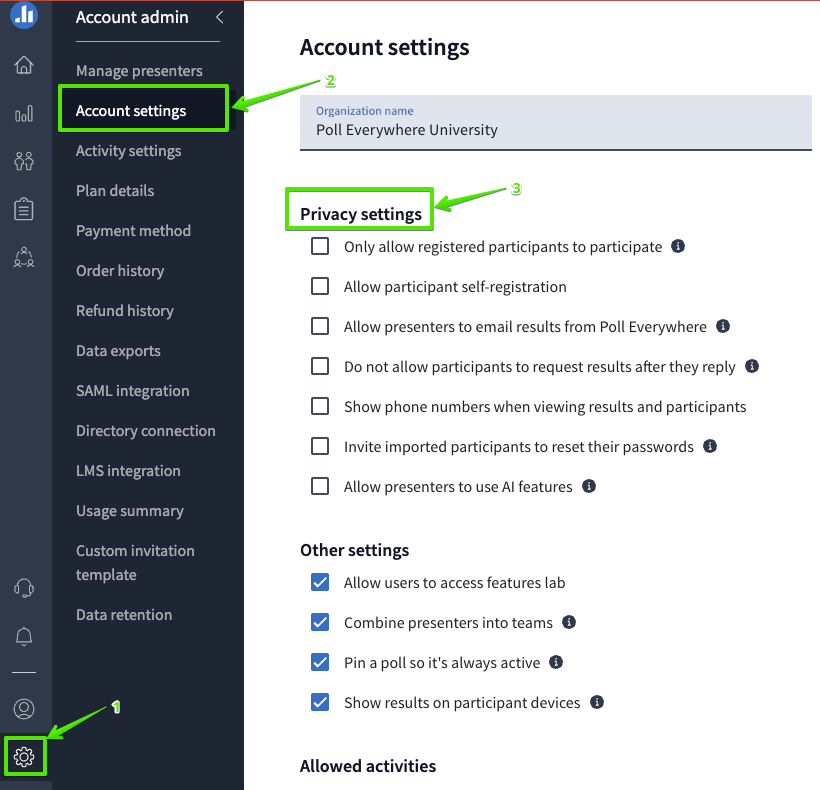Uncheck Combine presenters into teams
The image size is (820, 790).
click(320, 622)
